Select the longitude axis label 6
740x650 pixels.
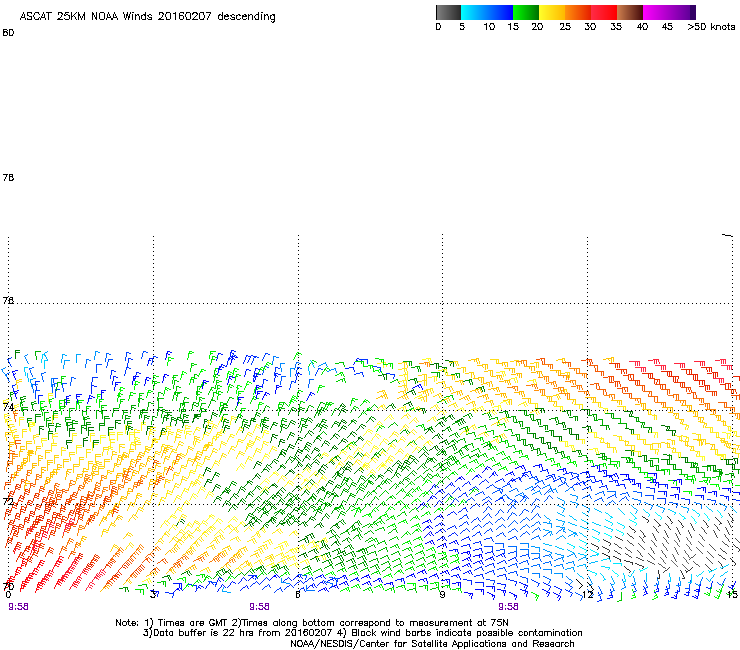(298, 594)
